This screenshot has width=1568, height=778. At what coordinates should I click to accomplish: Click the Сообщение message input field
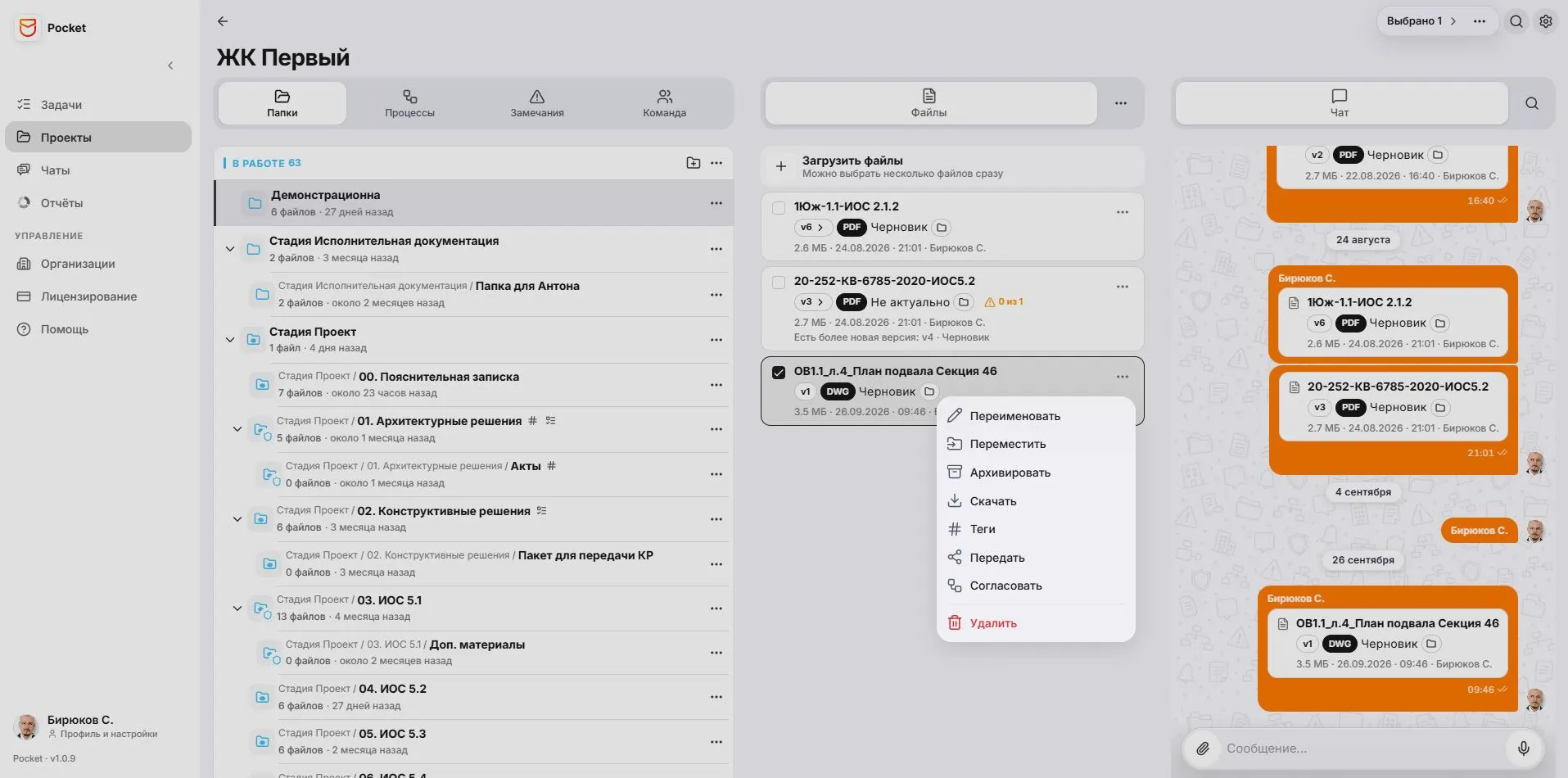[x=1361, y=749]
